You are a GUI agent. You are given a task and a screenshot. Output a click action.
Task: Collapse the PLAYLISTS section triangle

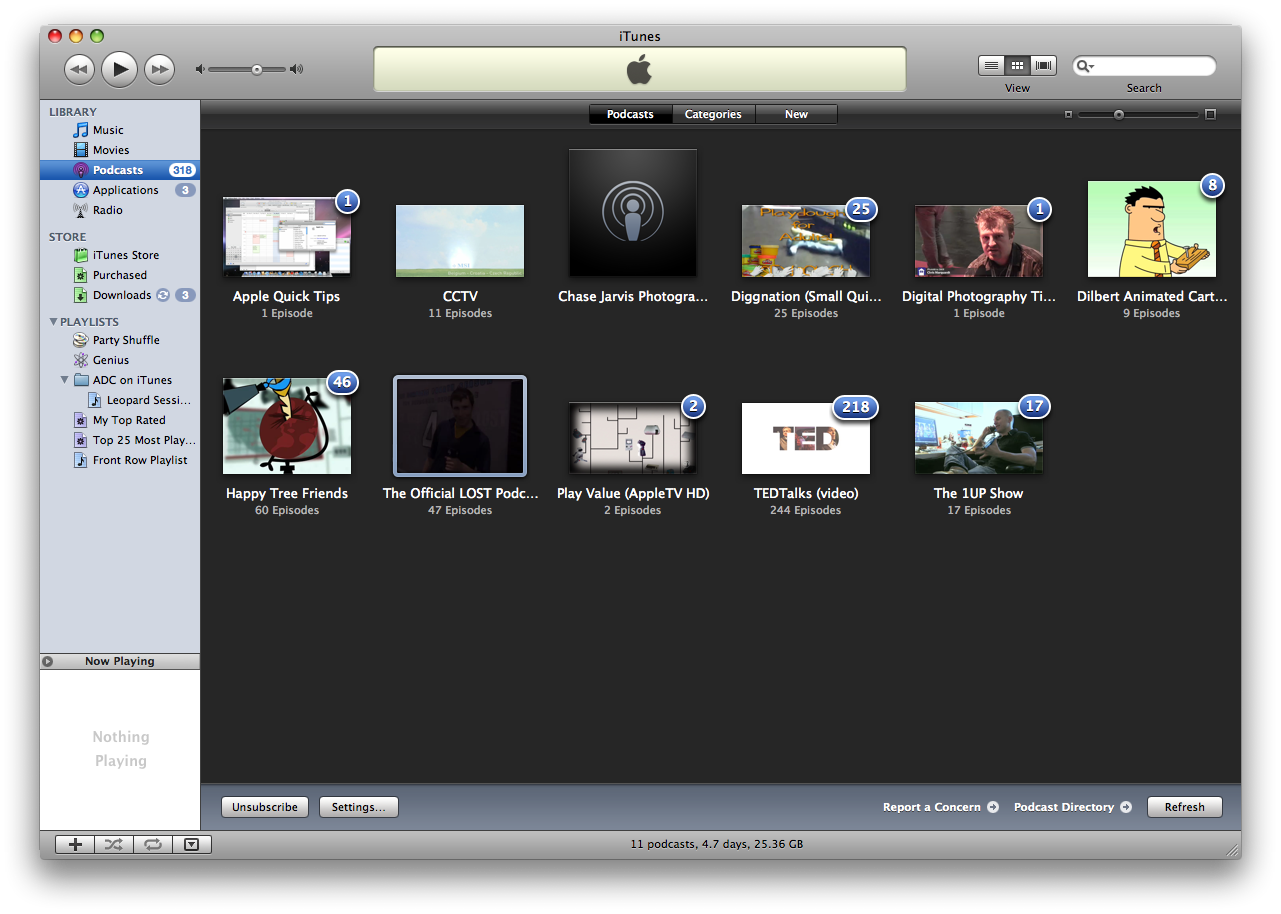click(x=53, y=322)
